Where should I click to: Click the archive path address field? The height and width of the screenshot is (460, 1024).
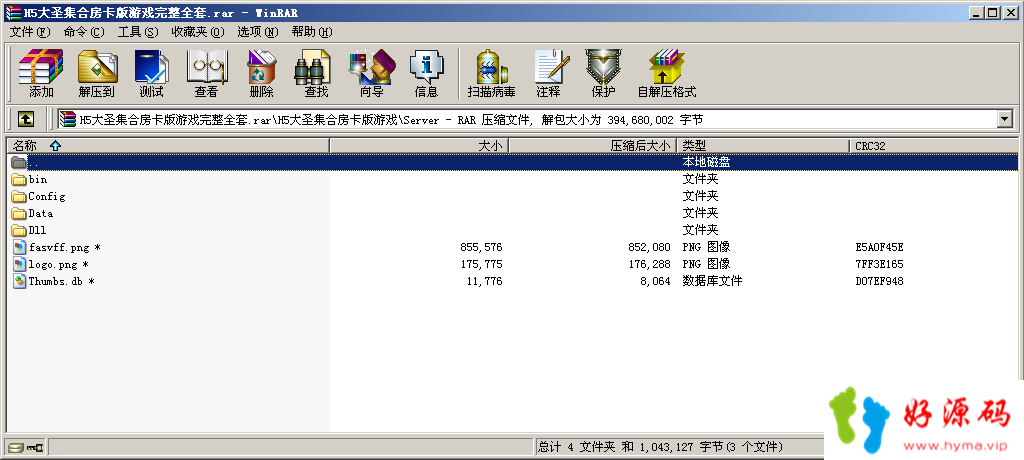pyautogui.click(x=536, y=119)
